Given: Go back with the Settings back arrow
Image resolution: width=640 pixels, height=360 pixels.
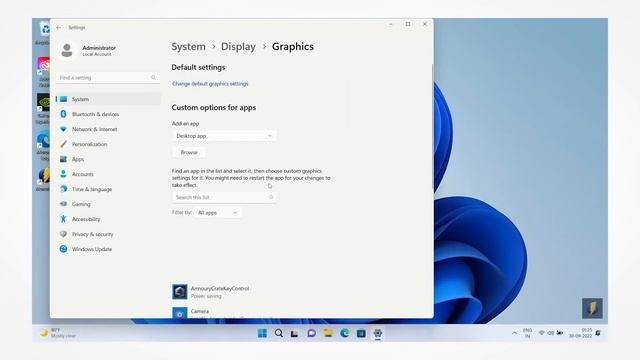Looking at the screenshot, I should [59, 27].
